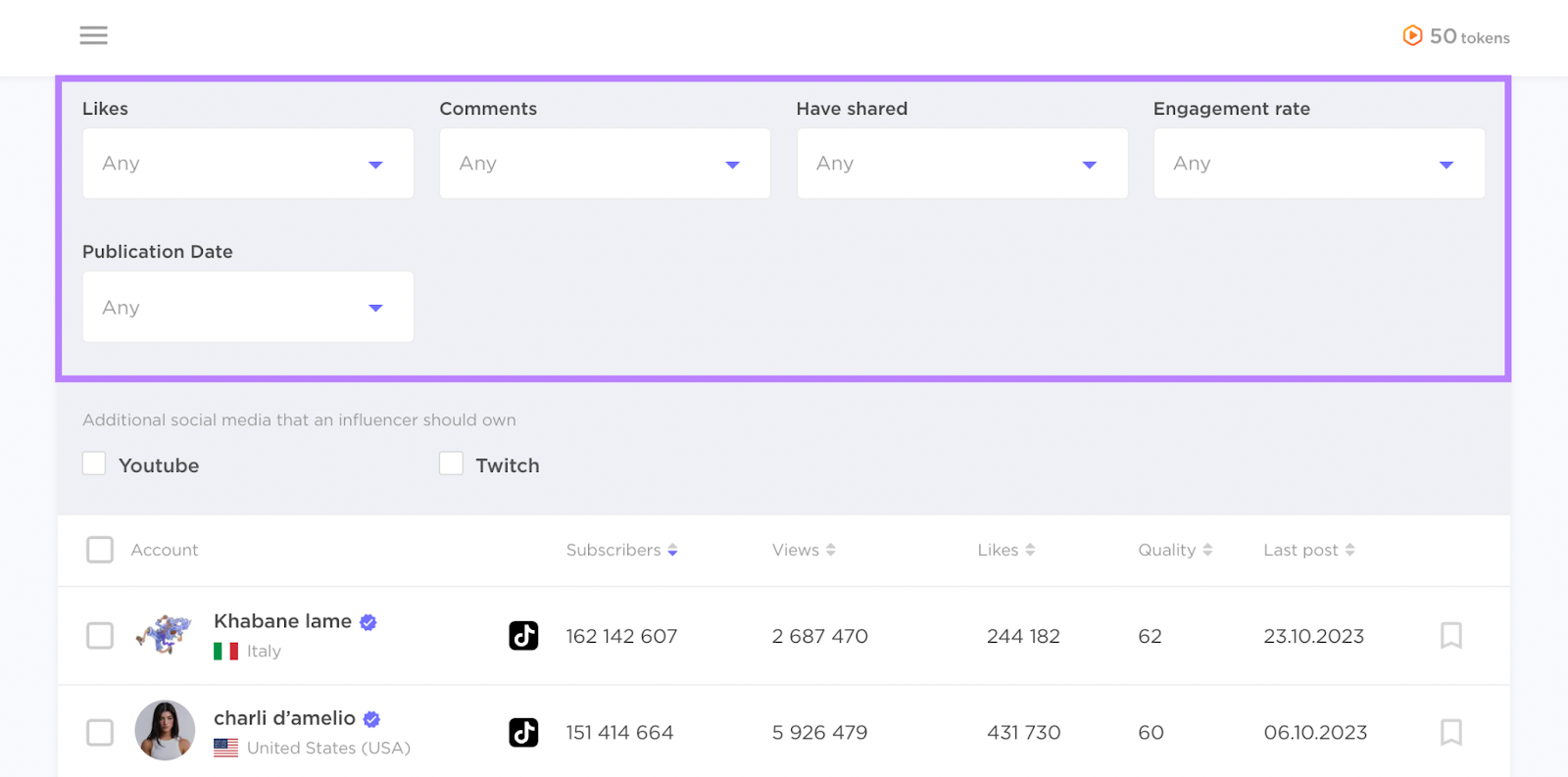Sort table by Subscribers arrows
Image resolution: width=1568 pixels, height=777 pixels.
(x=672, y=551)
